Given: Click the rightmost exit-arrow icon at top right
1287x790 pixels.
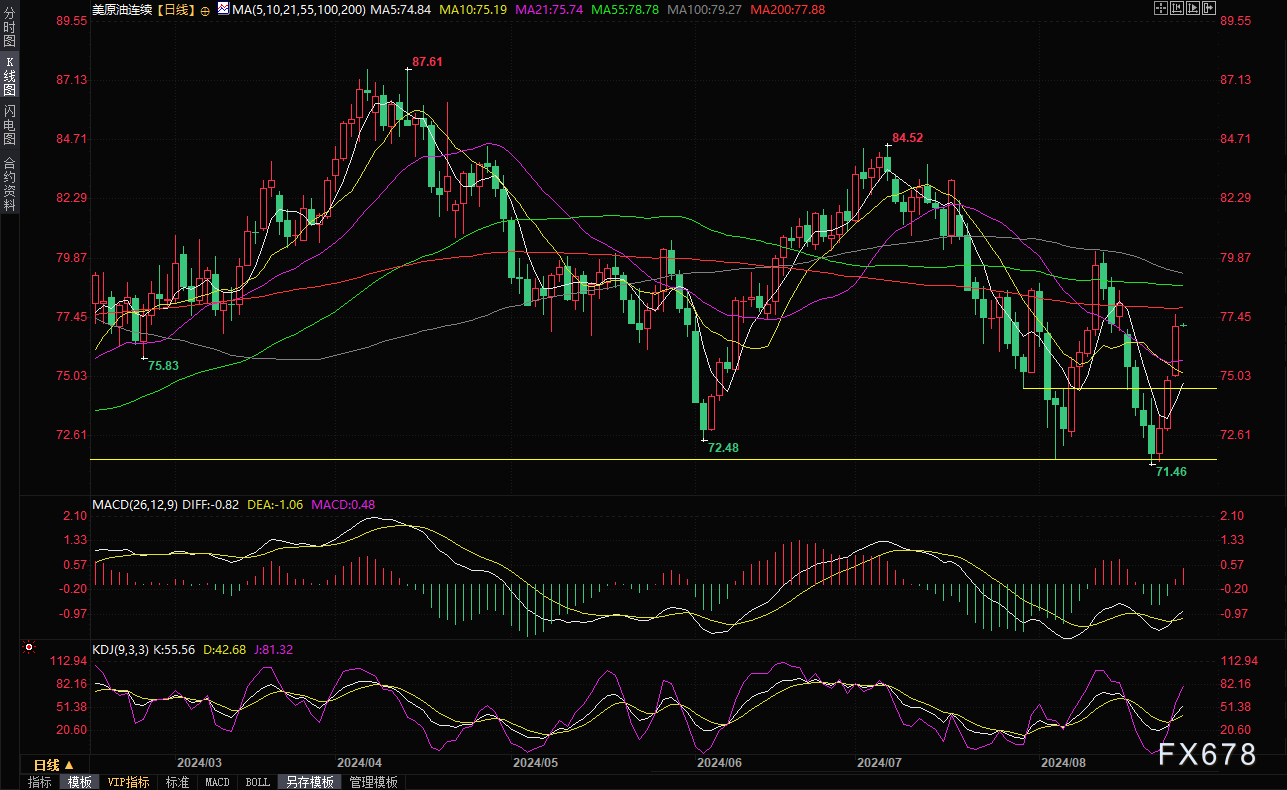Looking at the screenshot, I should pos(1208,9).
